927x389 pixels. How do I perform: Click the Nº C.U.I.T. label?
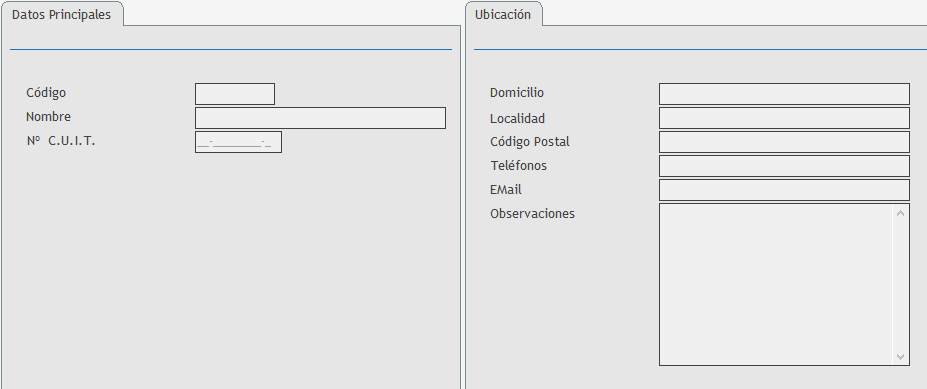pos(60,141)
